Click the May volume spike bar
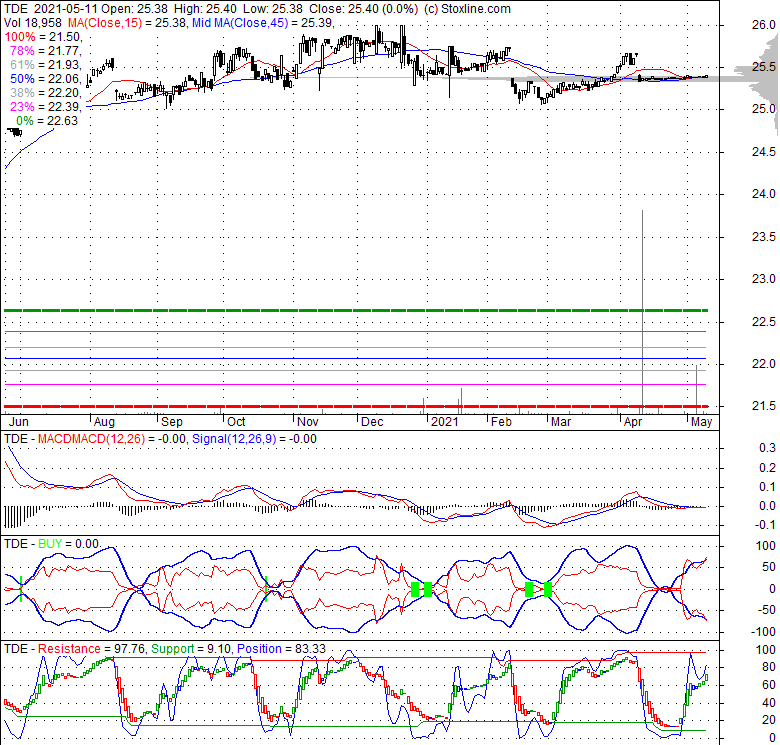 (x=696, y=389)
